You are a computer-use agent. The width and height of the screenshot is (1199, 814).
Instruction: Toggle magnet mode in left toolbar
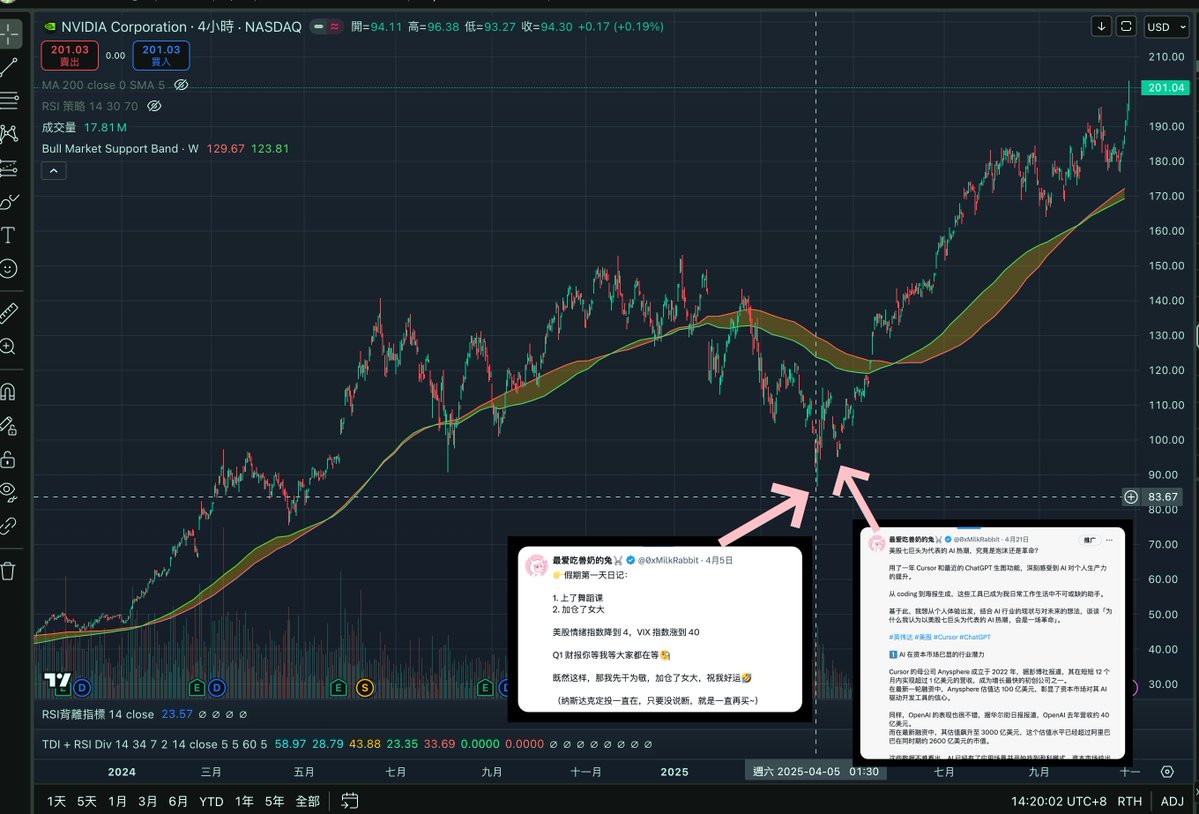(8, 391)
